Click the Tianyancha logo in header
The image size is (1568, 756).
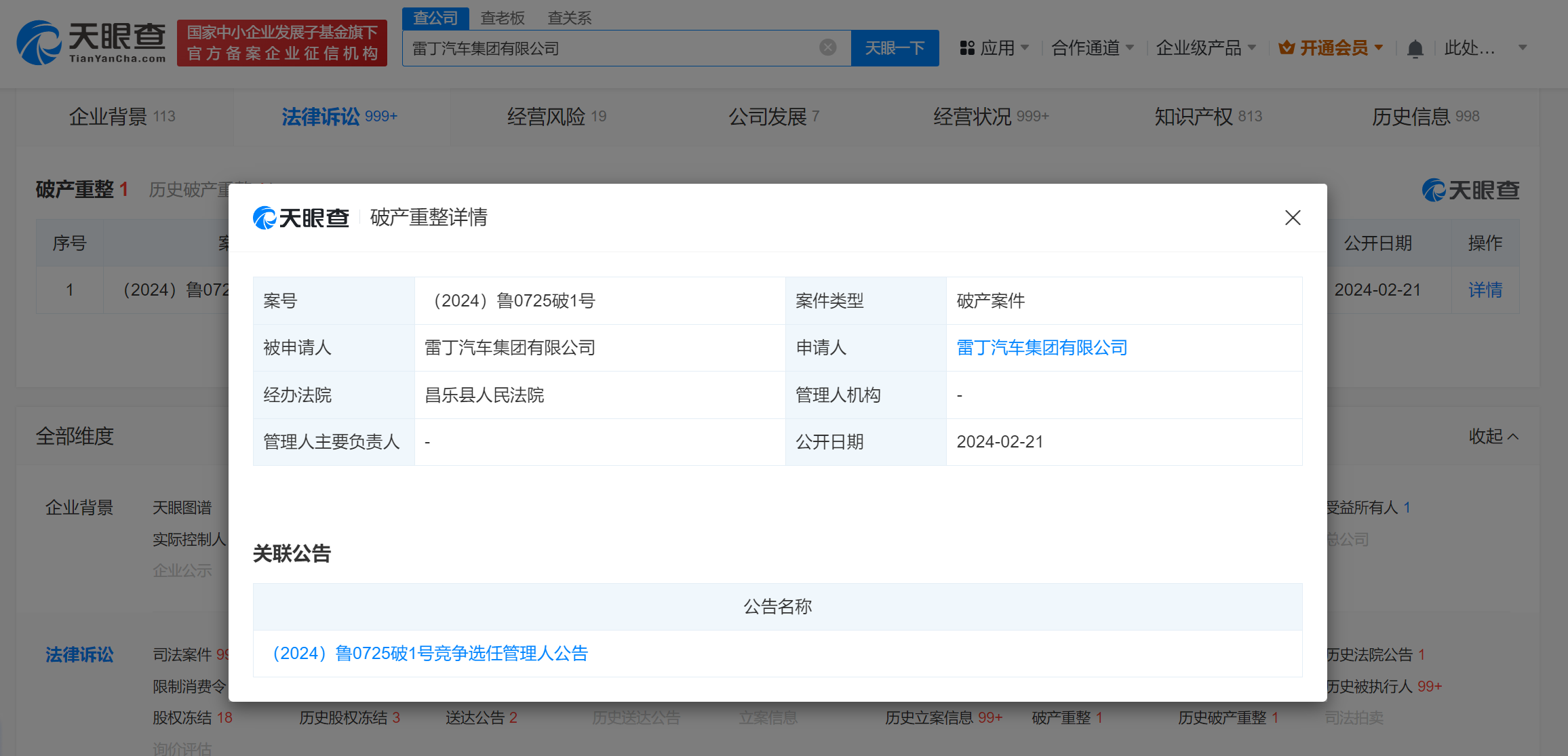click(x=92, y=43)
